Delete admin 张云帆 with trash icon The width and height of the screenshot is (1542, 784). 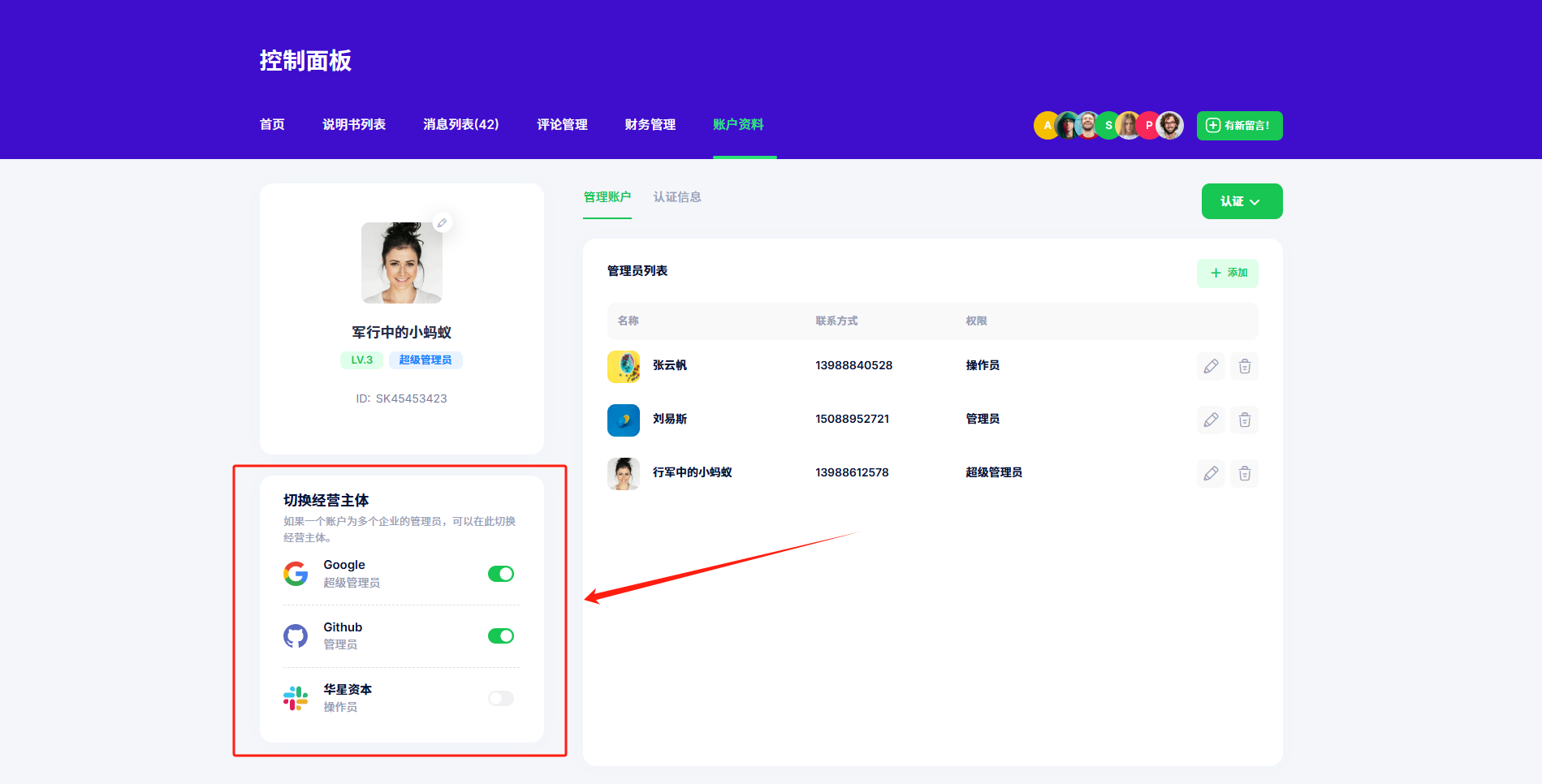[x=1244, y=367]
